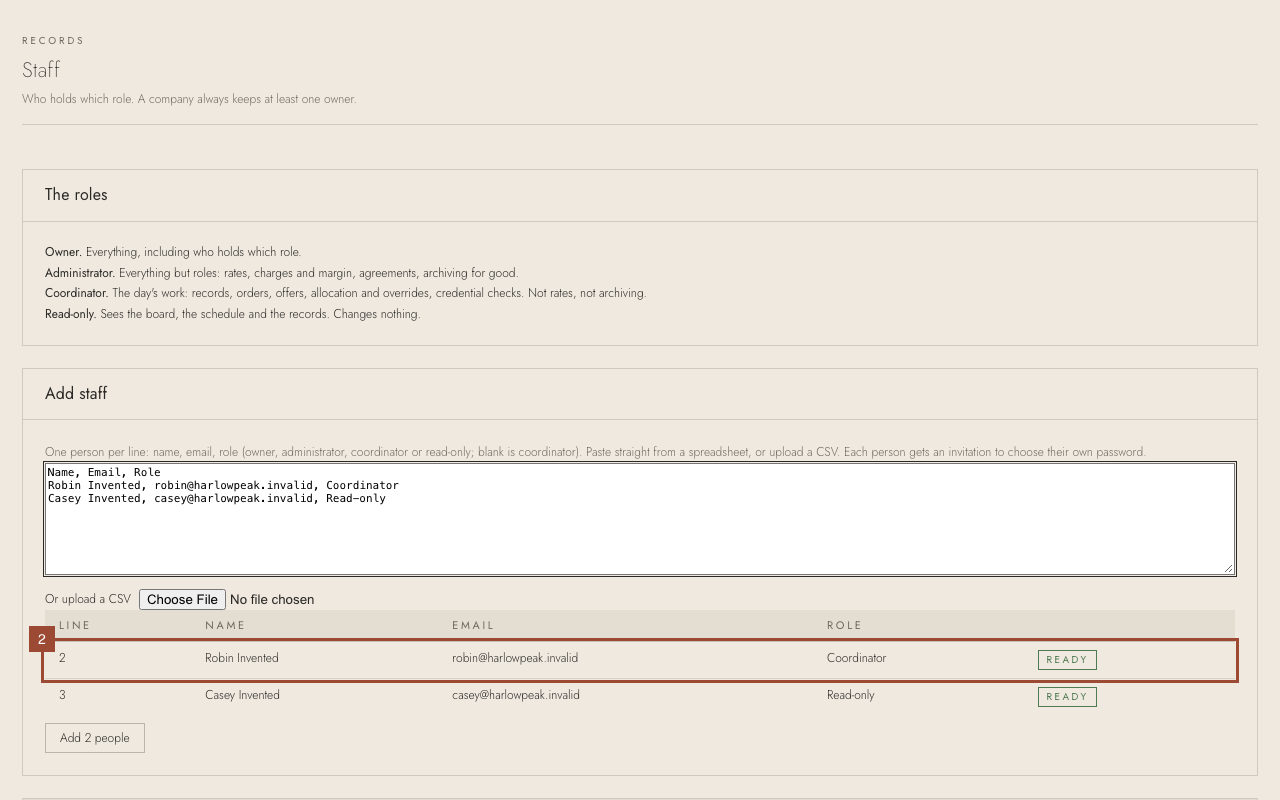Click the 'No file chosen' label
Image resolution: width=1280 pixels, height=800 pixels.
(x=272, y=599)
